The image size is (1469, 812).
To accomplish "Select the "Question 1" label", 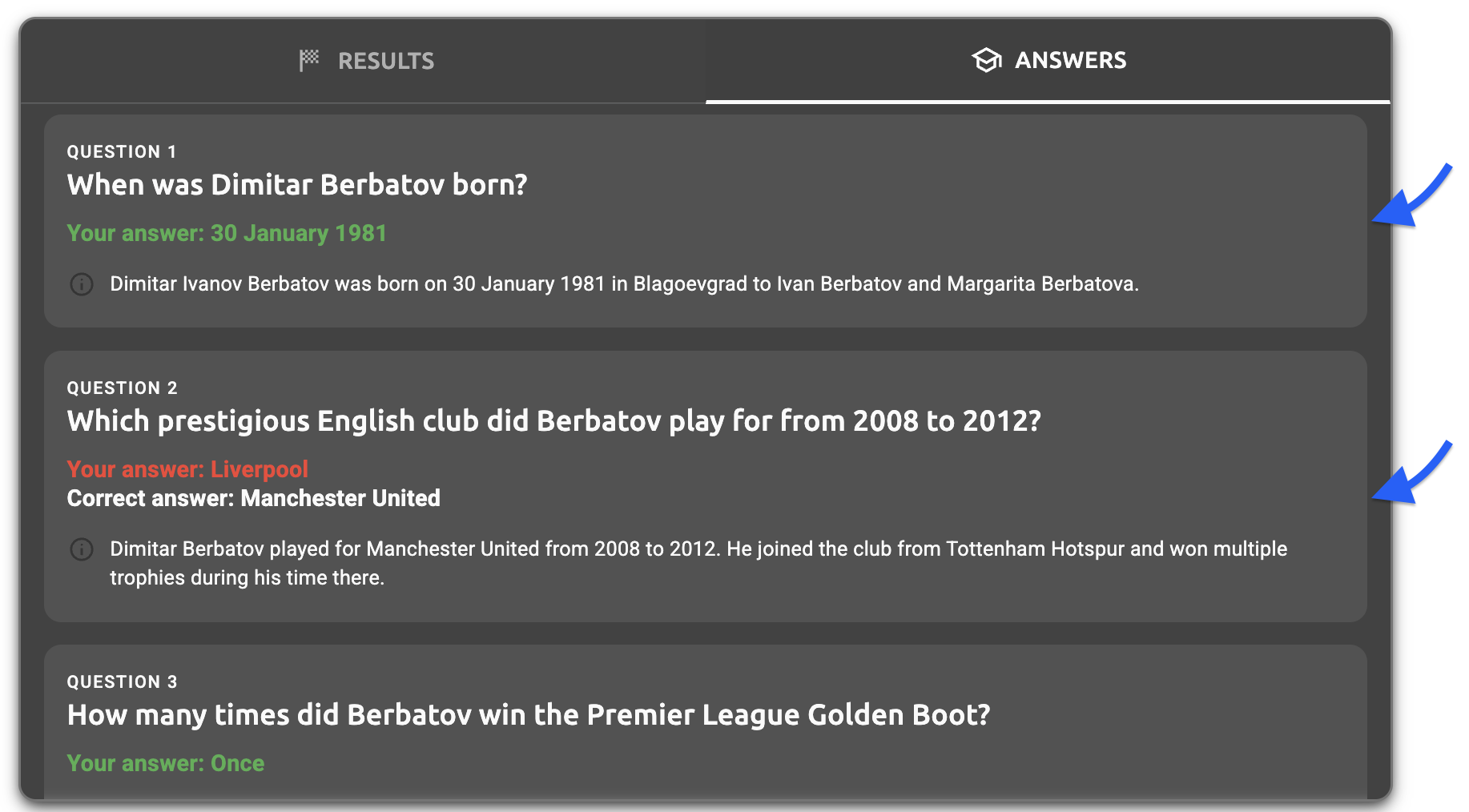I will (122, 152).
